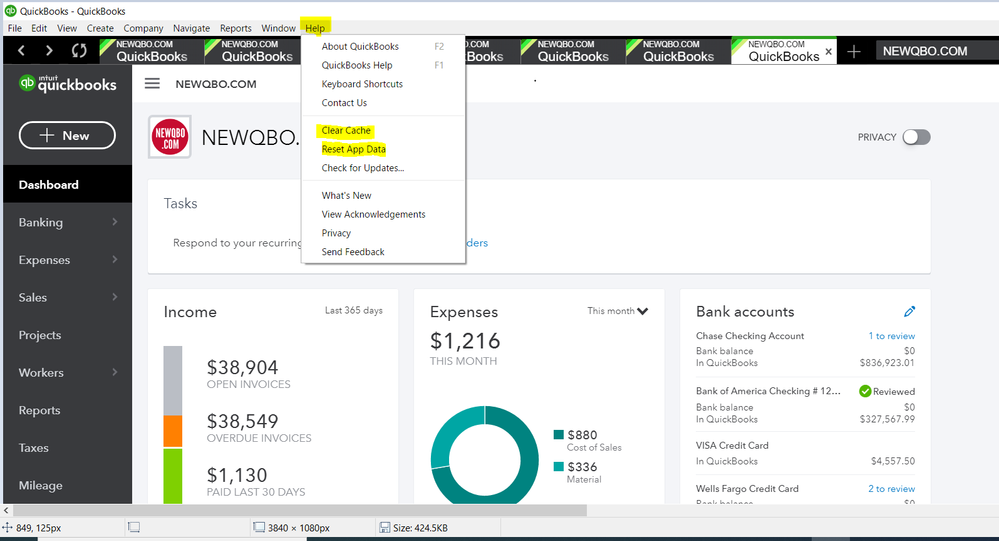Go back using the left arrow

coord(22,50)
